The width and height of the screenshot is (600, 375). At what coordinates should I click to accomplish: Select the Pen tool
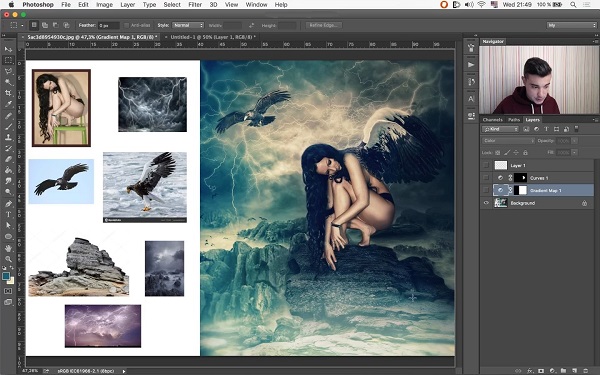pyautogui.click(x=8, y=204)
